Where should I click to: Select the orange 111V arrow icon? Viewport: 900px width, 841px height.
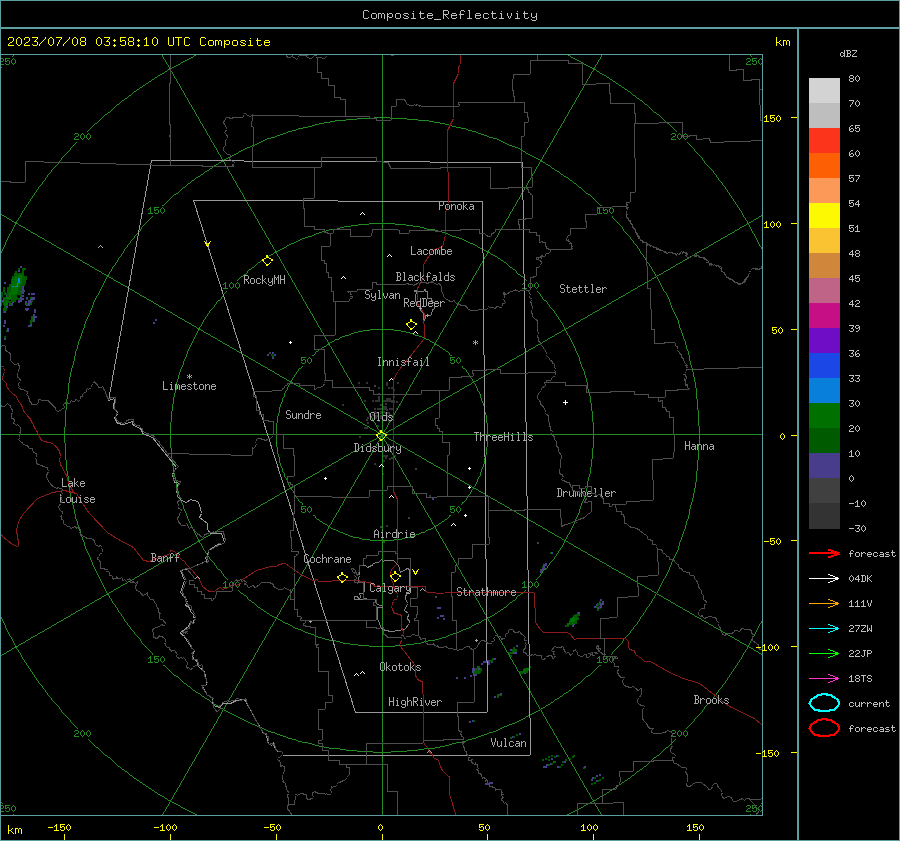824,603
